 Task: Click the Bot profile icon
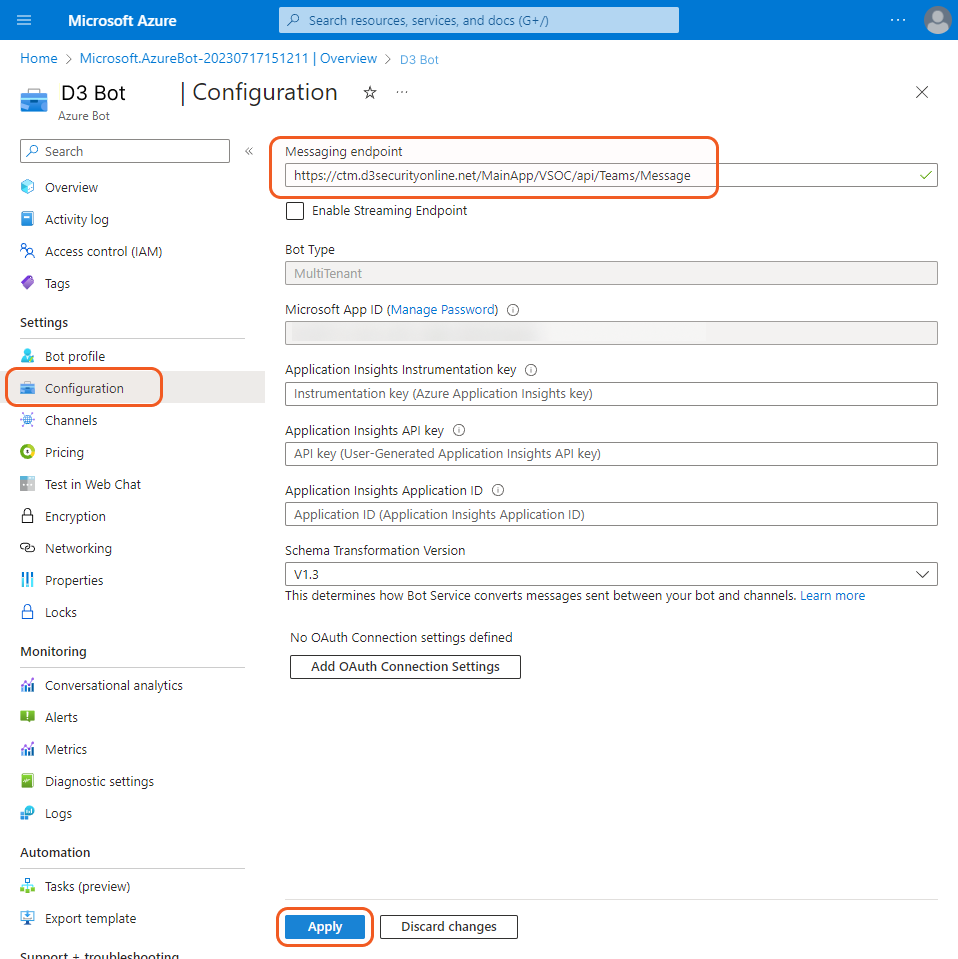(x=28, y=356)
